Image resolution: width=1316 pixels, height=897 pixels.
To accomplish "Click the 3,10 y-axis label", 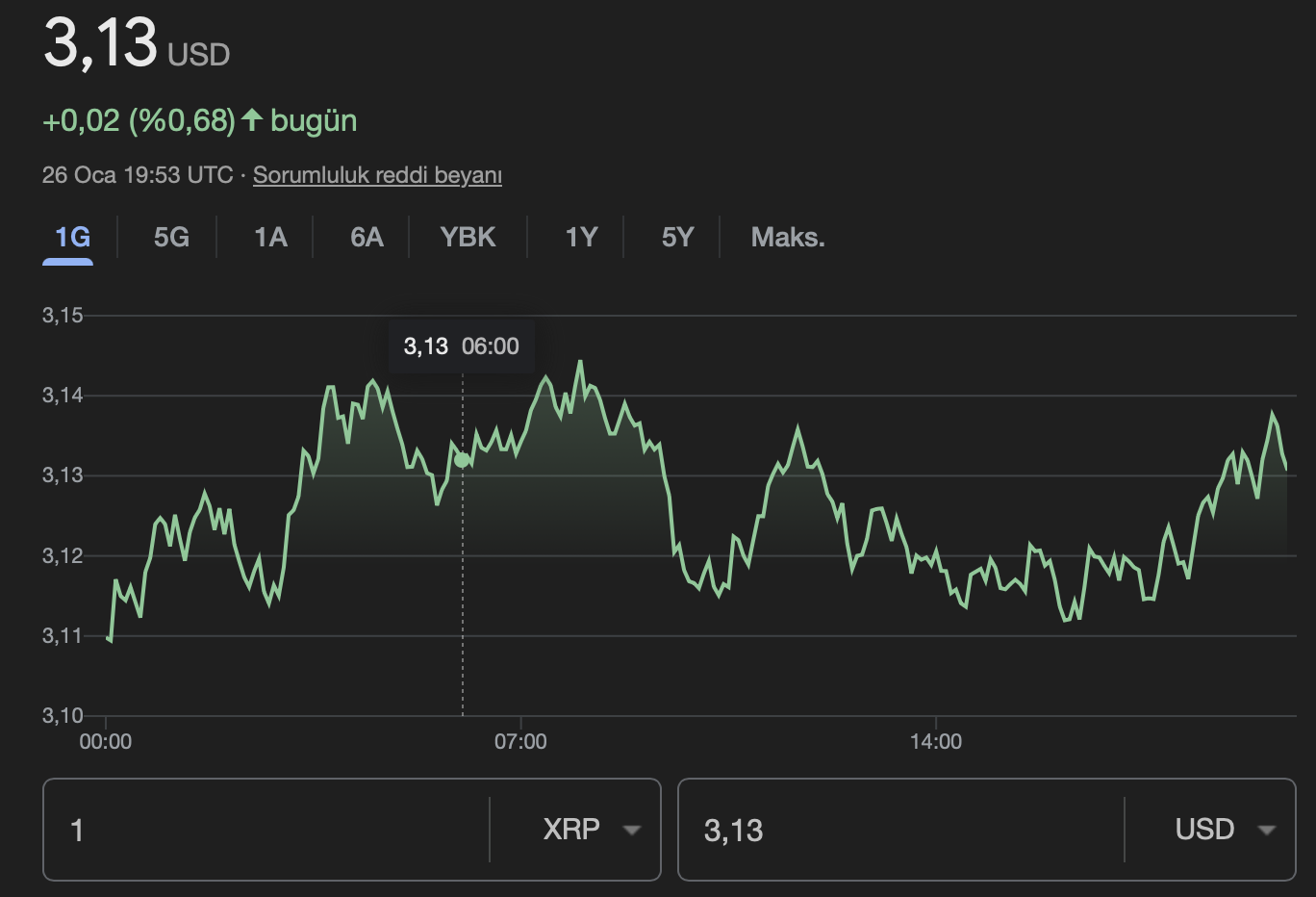I will click(63, 716).
